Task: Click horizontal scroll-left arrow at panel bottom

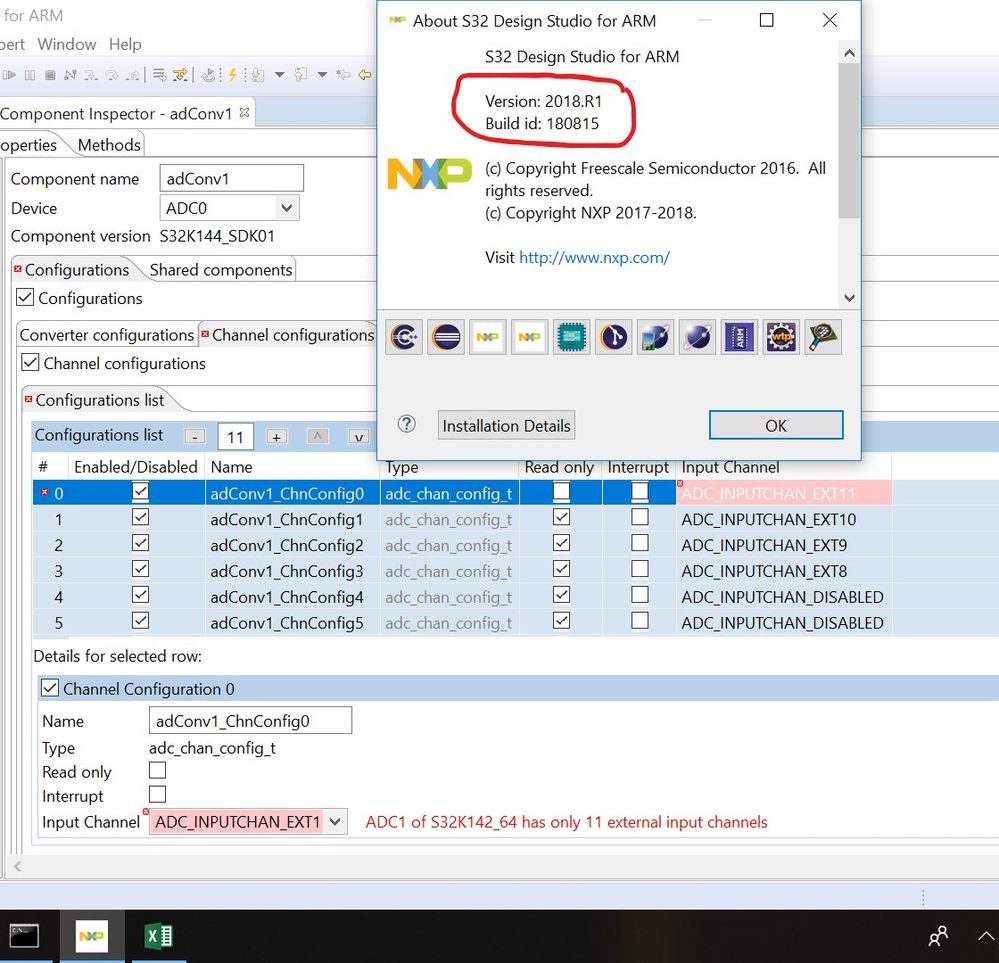Action: coord(17,866)
